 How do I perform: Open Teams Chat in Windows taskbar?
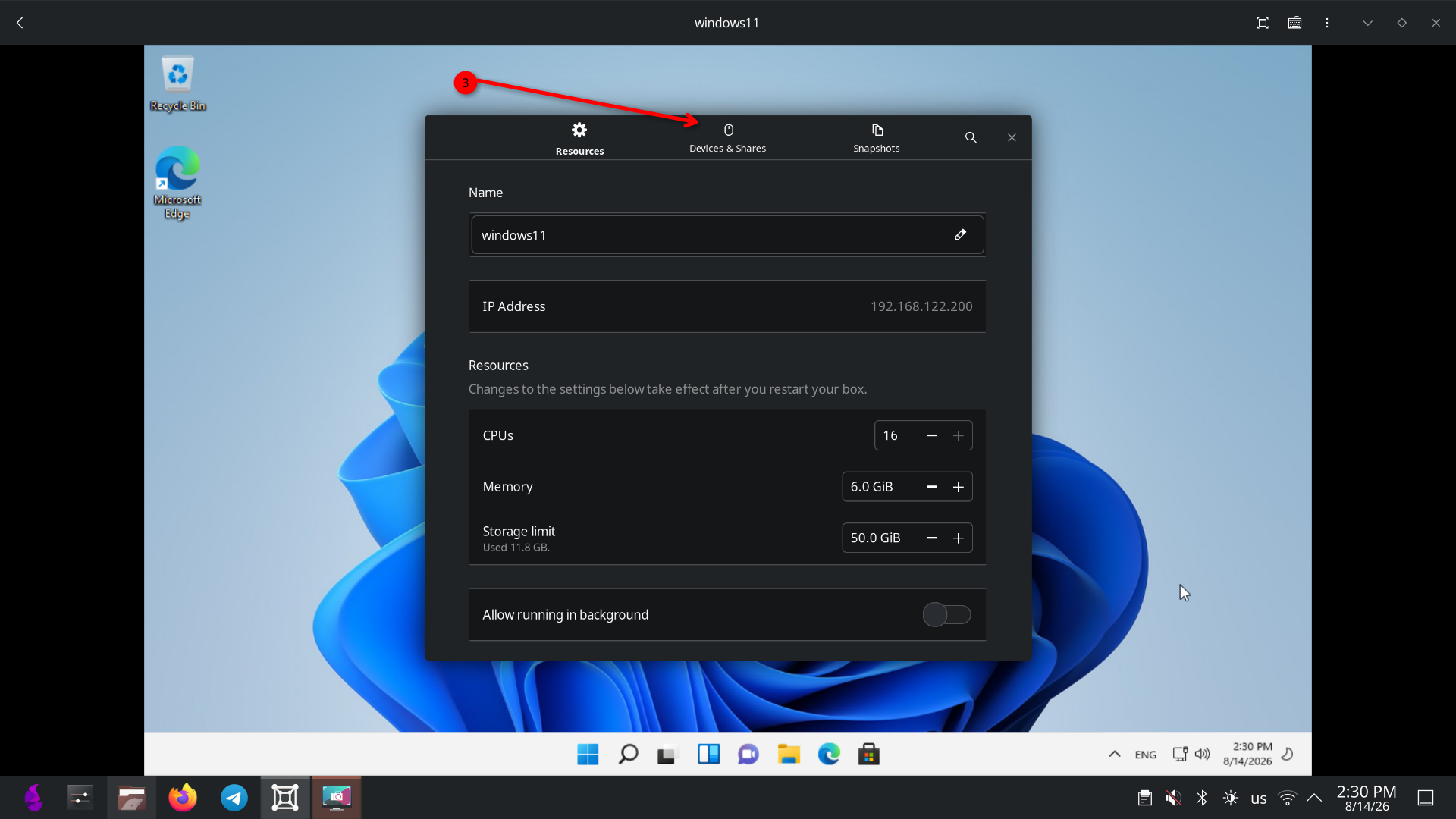[x=748, y=755]
